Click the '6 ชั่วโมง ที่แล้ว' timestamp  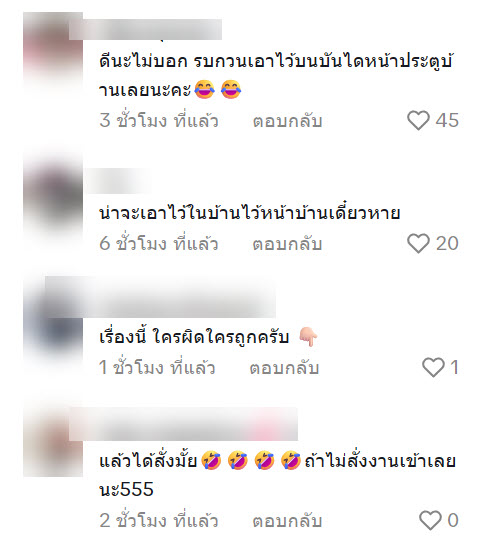point(159,244)
